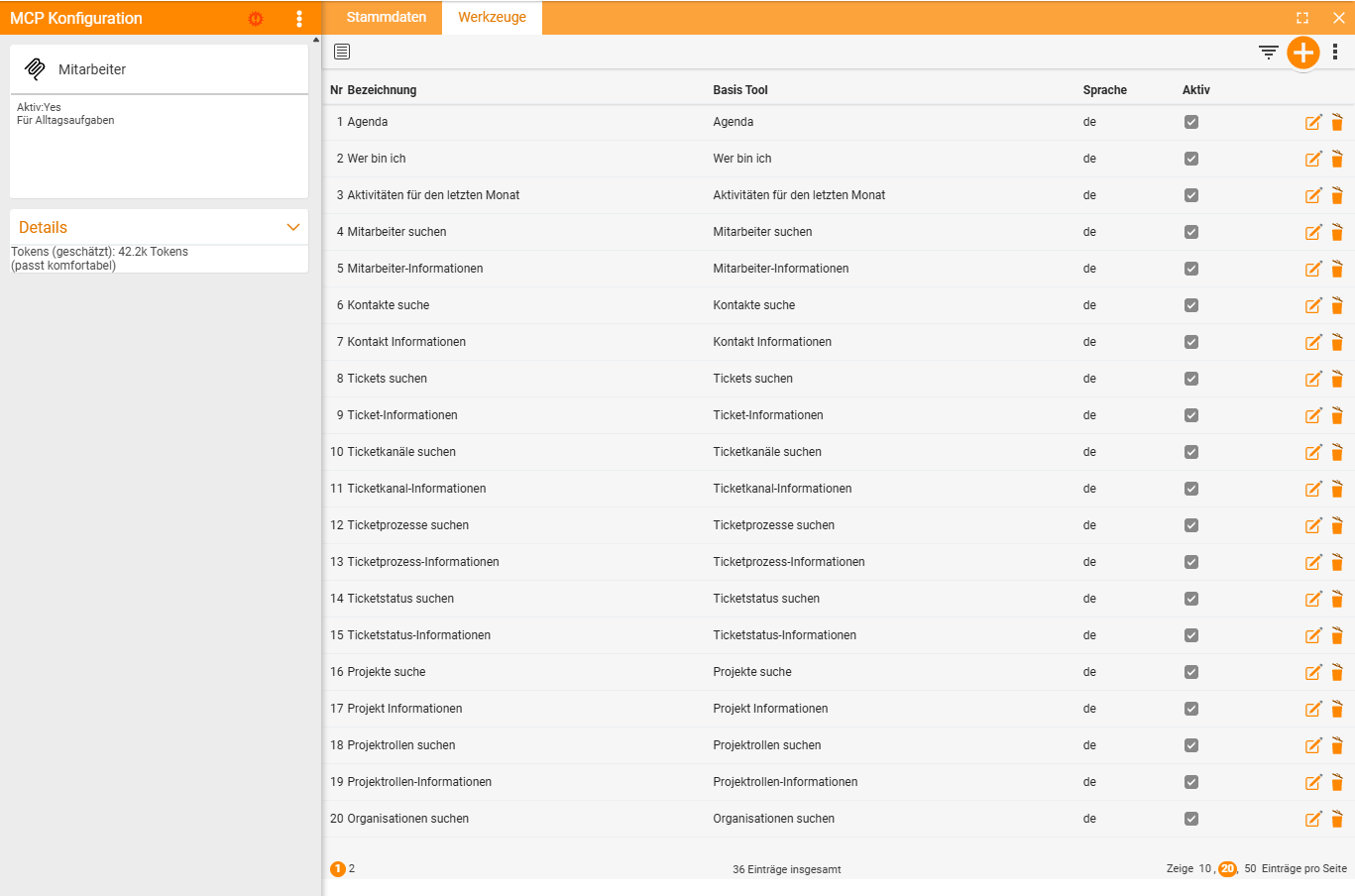Collapse the Details section chevron

click(292, 227)
